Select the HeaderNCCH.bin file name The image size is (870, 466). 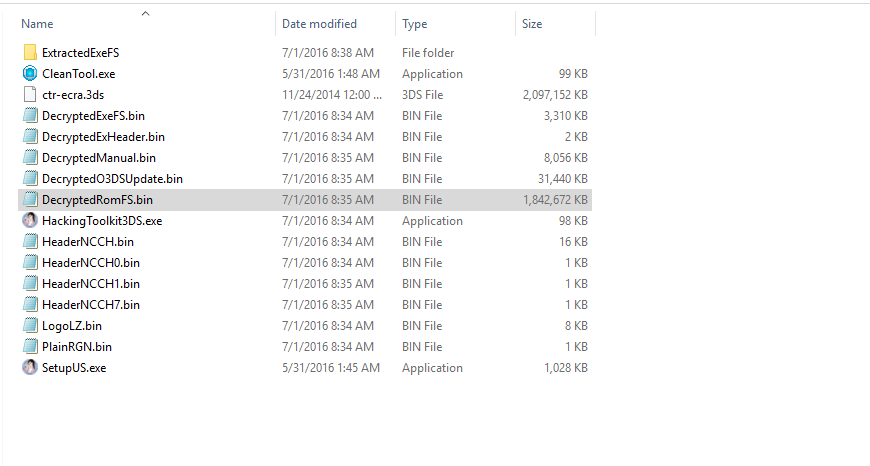point(88,241)
